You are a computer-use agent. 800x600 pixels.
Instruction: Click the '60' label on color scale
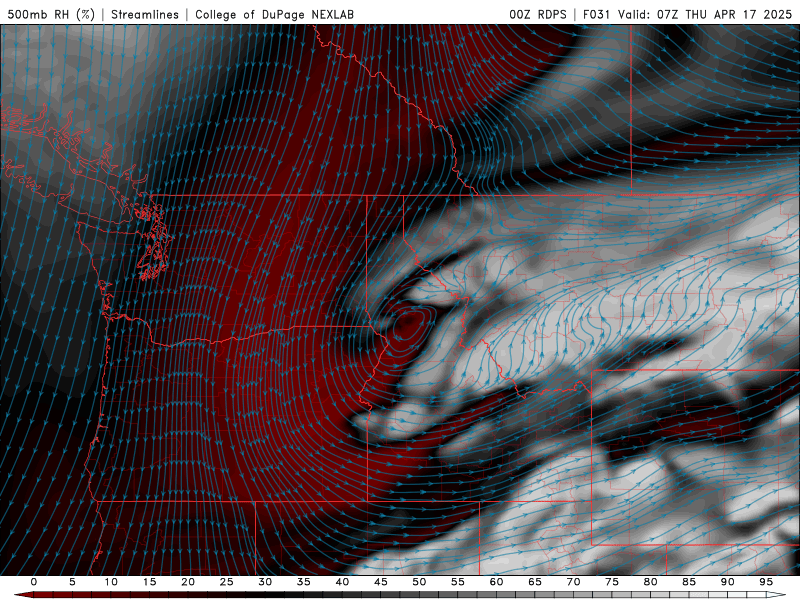click(x=496, y=582)
